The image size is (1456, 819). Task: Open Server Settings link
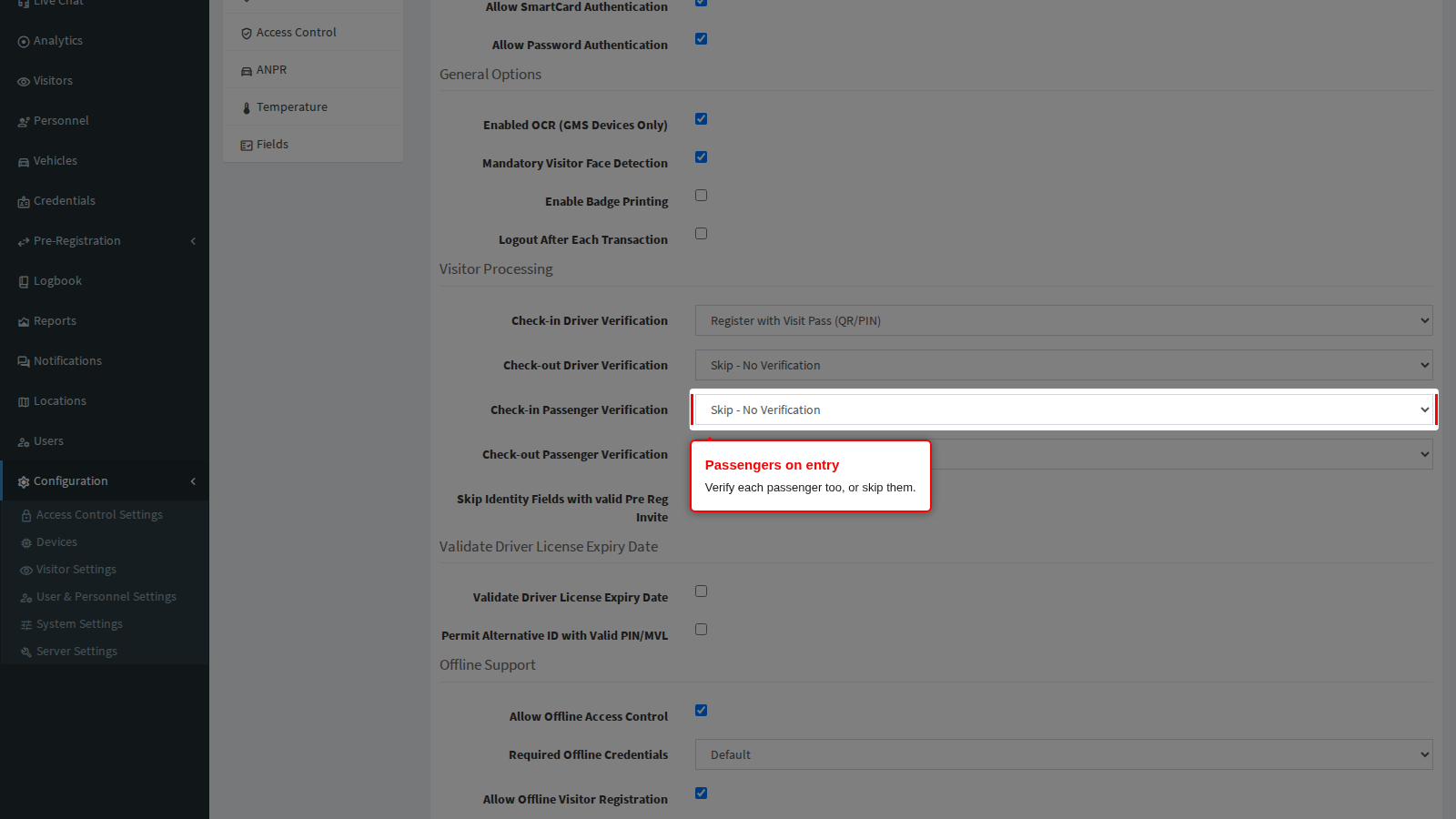[x=105, y=652]
